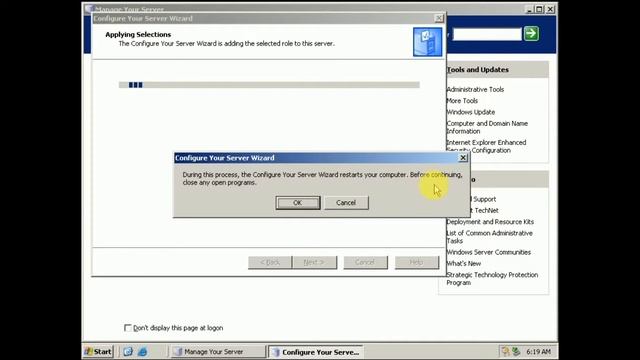Open What's New link
This screenshot has width=640, height=360.
[x=464, y=264]
